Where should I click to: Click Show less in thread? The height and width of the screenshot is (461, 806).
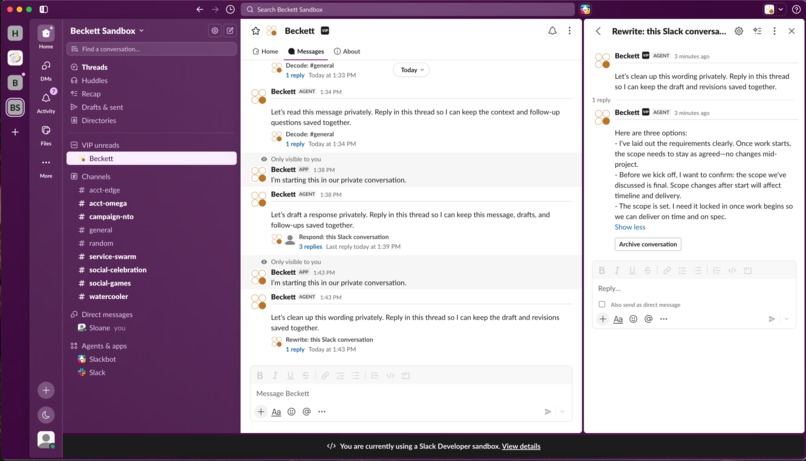coord(630,227)
